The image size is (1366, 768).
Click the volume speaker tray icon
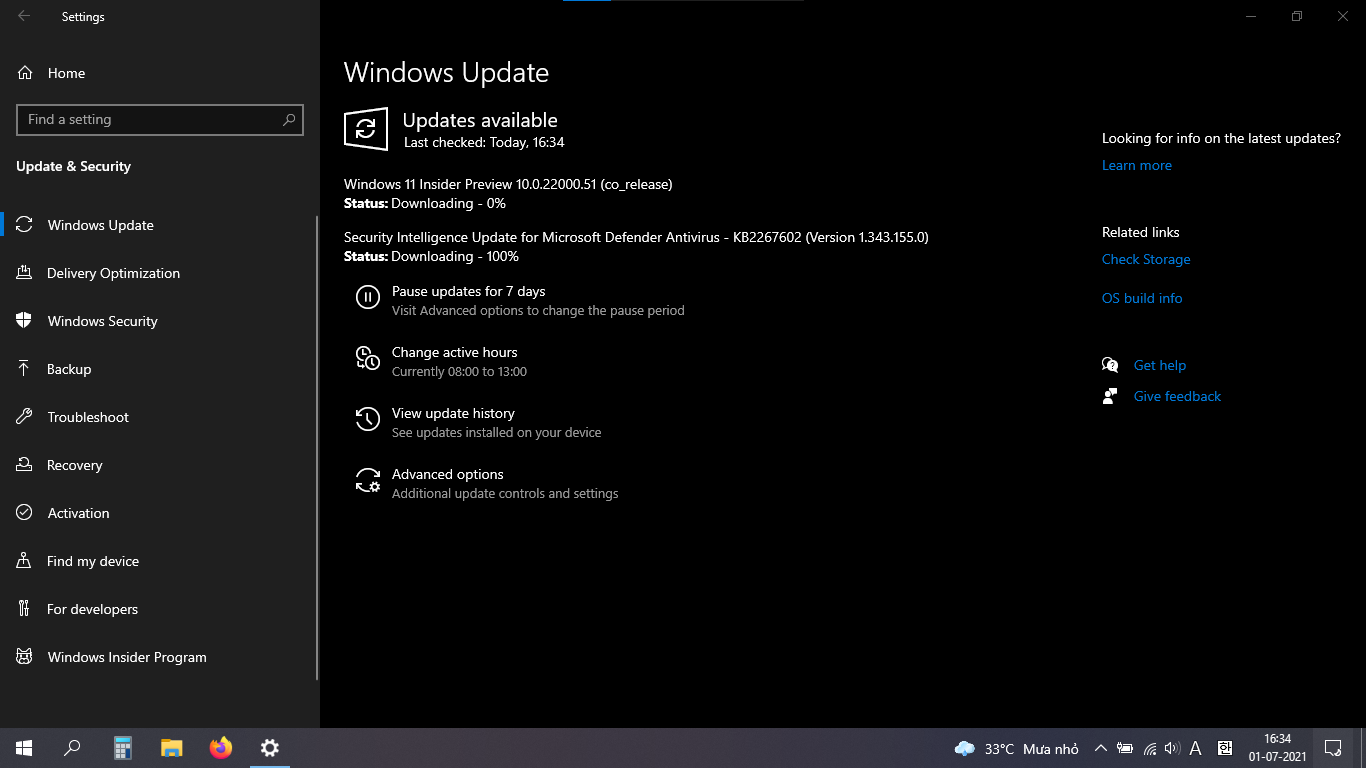pyautogui.click(x=1172, y=748)
